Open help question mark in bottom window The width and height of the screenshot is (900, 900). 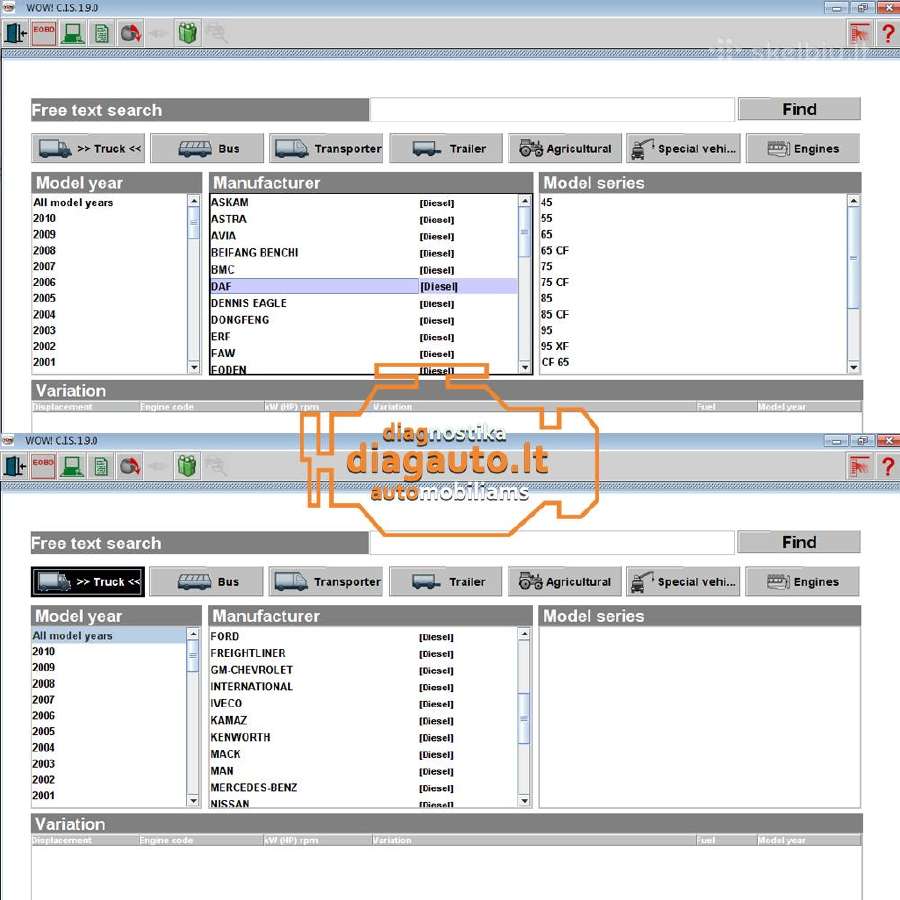click(x=888, y=466)
